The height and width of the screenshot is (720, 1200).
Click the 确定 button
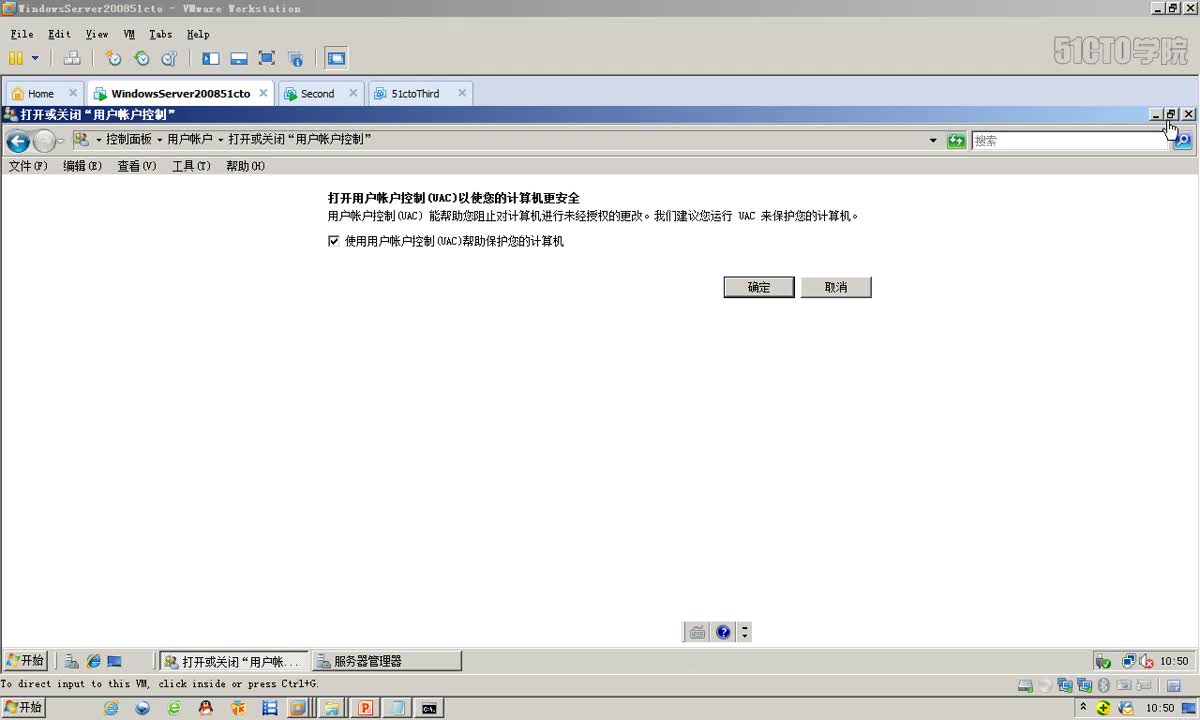[759, 287]
